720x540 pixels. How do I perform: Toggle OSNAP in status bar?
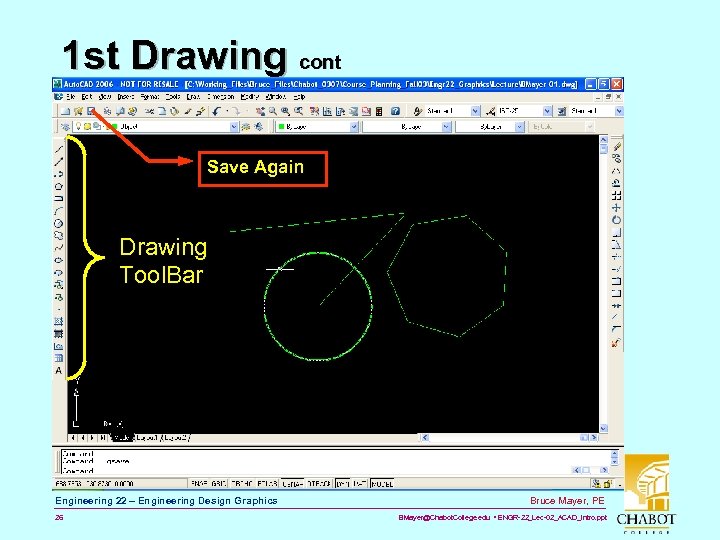click(292, 484)
